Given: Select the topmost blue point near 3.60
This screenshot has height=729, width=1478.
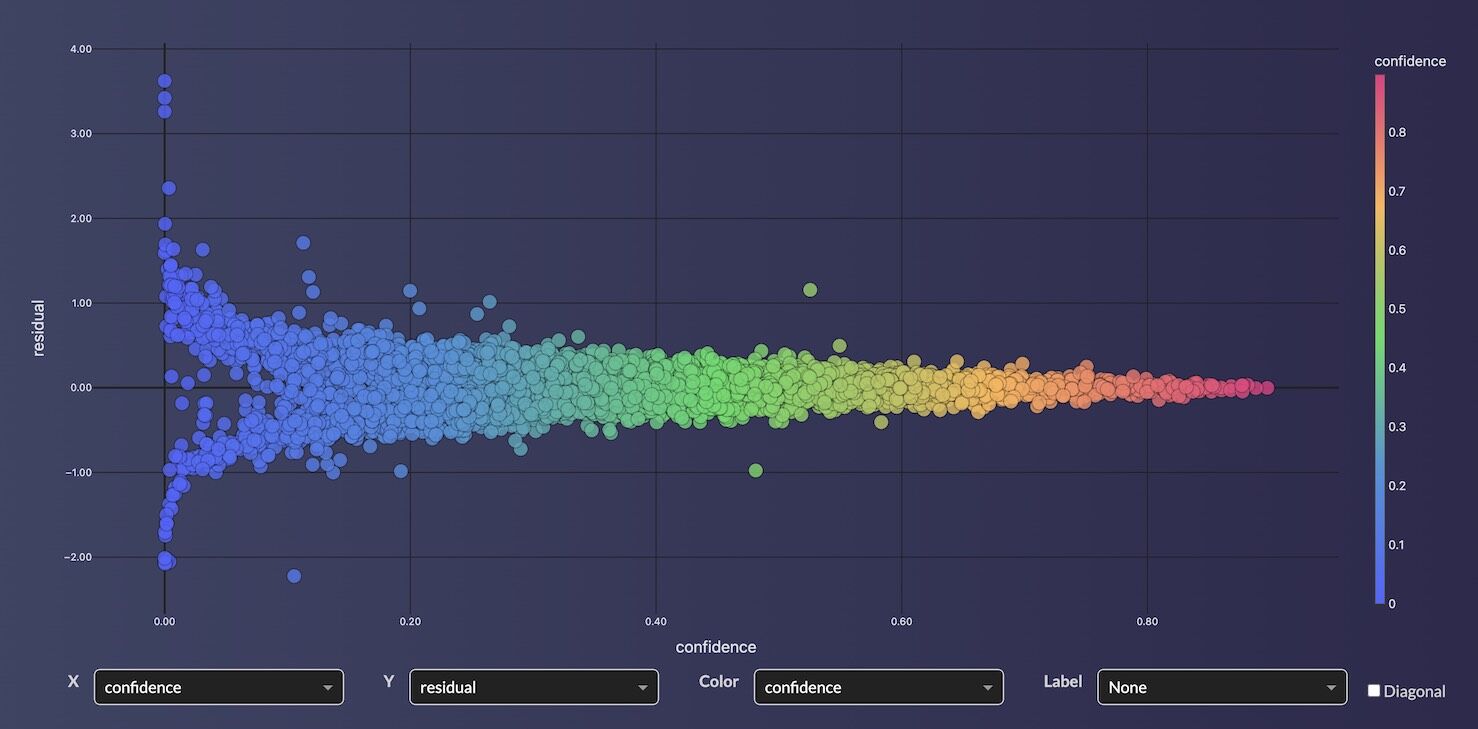Looking at the screenshot, I should [165, 81].
